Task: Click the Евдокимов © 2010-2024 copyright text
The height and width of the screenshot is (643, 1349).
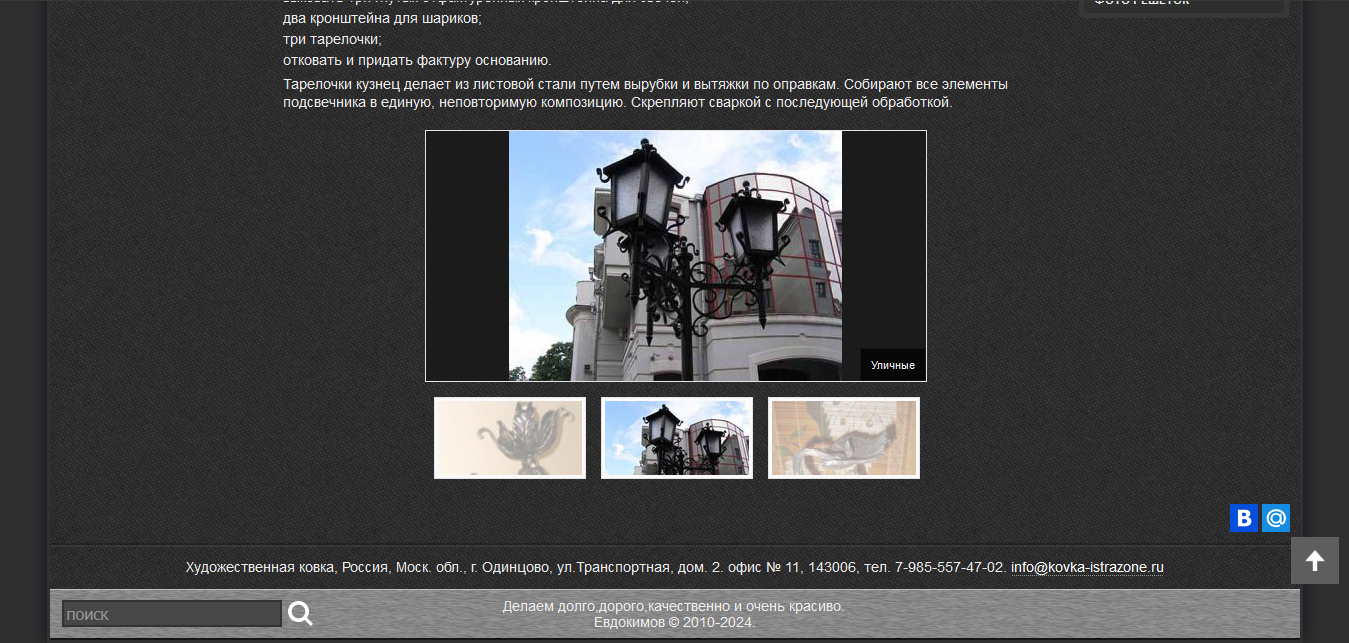Action: tap(674, 622)
